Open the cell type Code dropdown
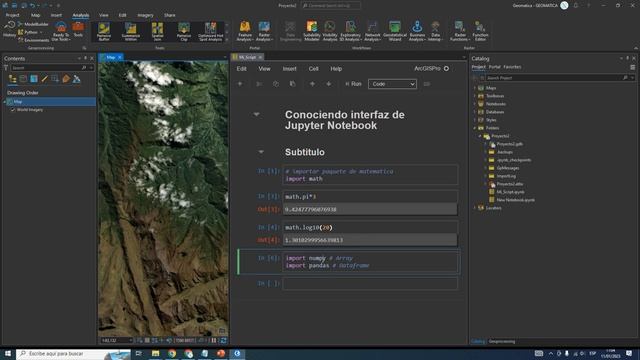The image size is (640, 360). coord(392,84)
